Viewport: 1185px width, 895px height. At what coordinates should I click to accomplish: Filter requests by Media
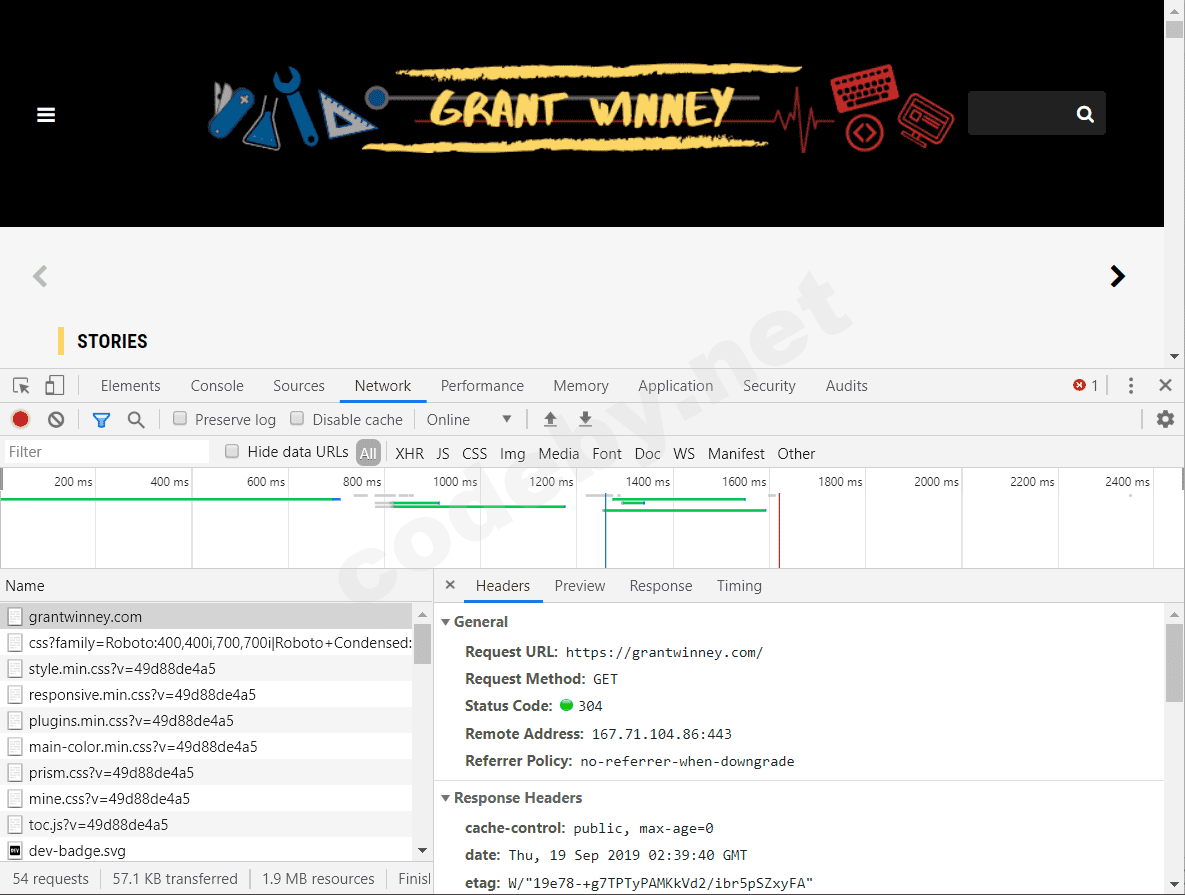pyautogui.click(x=558, y=454)
